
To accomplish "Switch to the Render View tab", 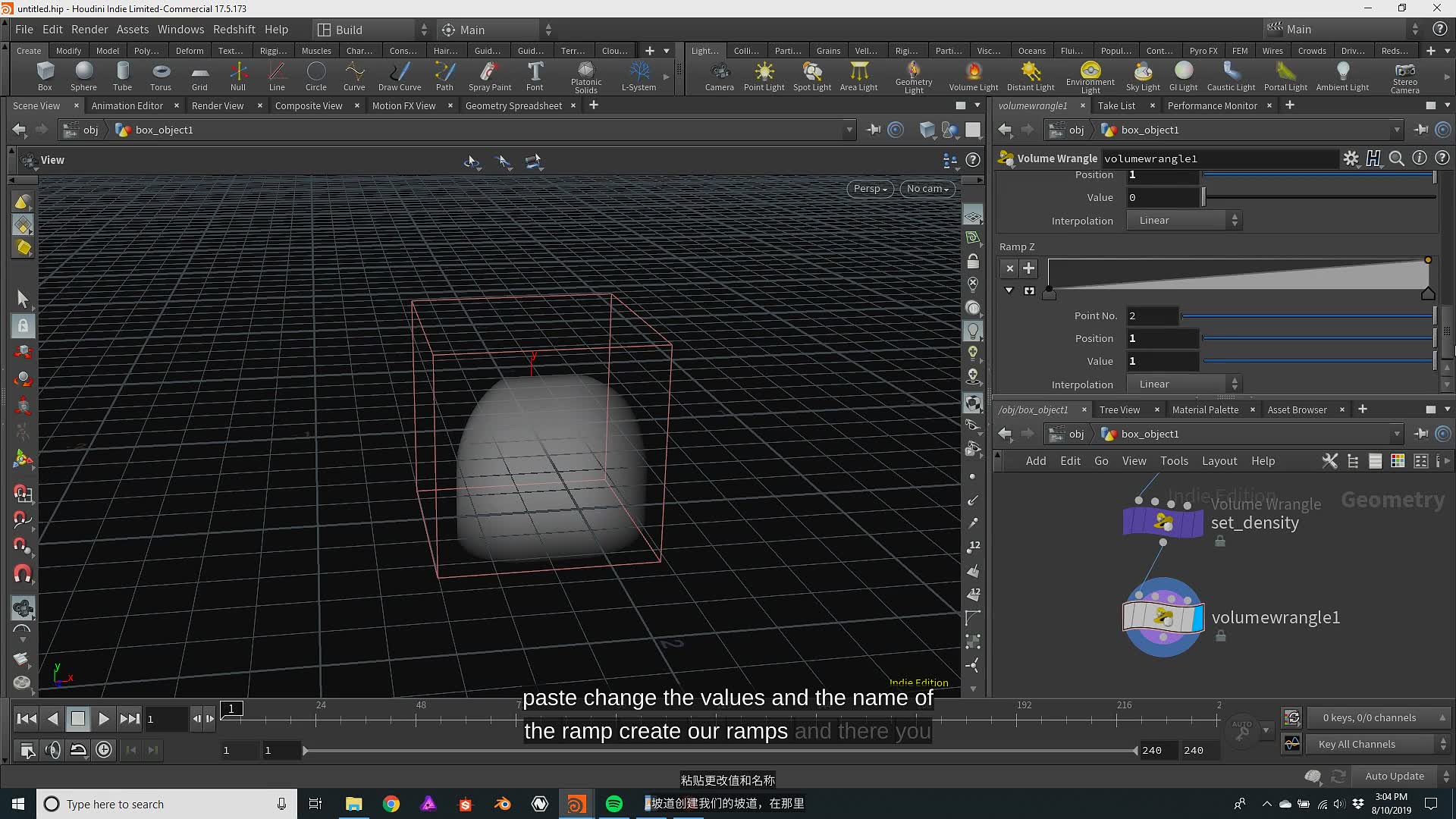I will (218, 105).
